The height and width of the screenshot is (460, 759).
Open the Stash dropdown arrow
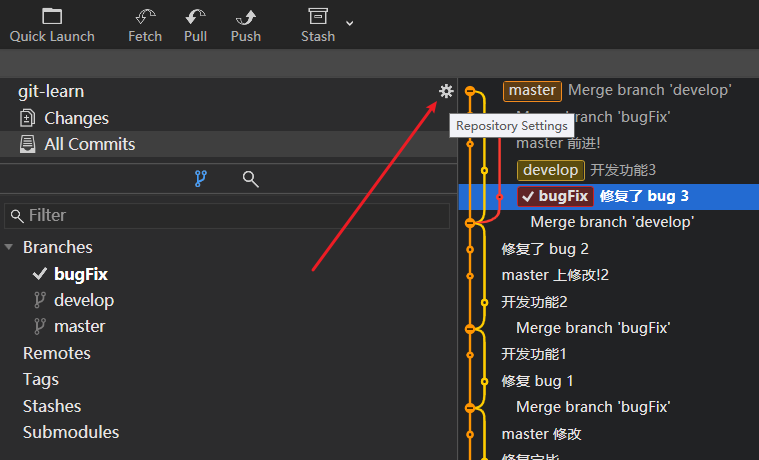point(349,22)
